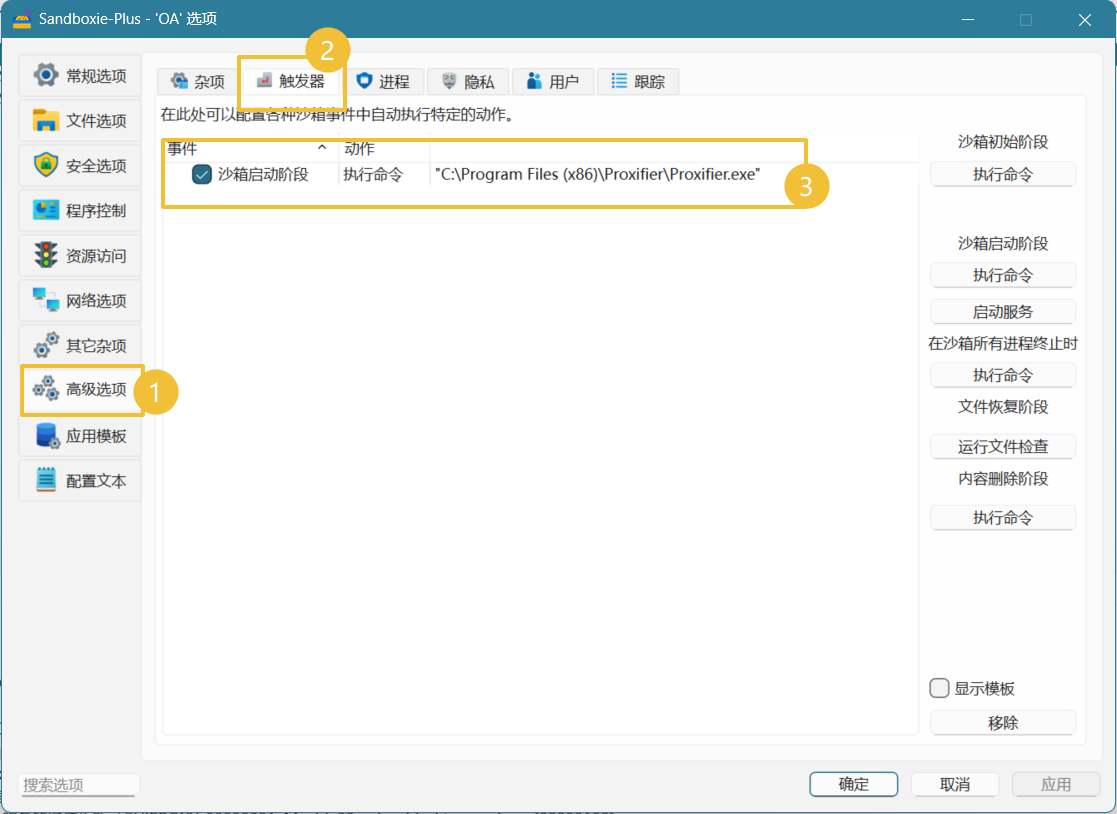1117x814 pixels.
Task: Click the 搜索选项 search field
Action: coord(79,785)
